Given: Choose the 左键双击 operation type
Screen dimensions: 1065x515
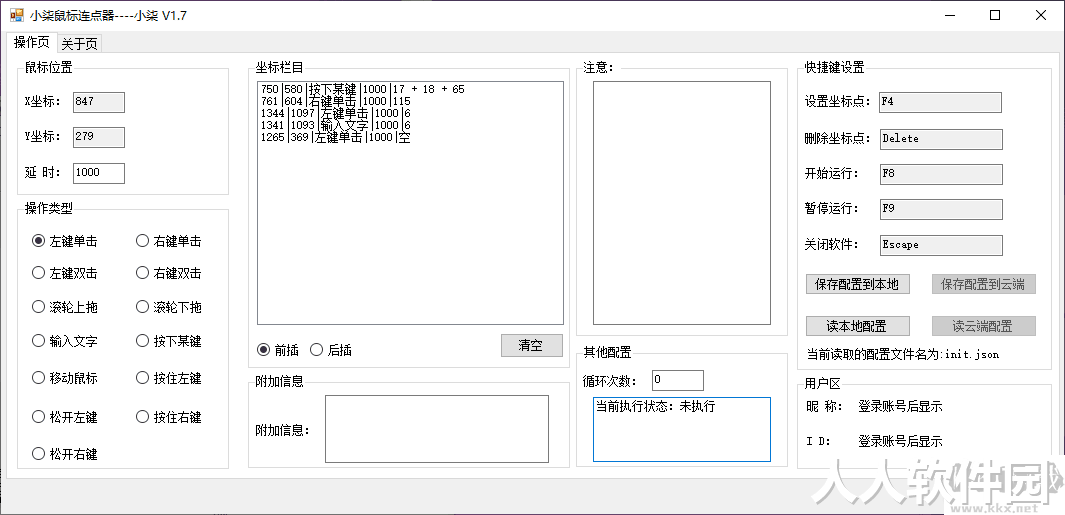Looking at the screenshot, I should [x=65, y=273].
